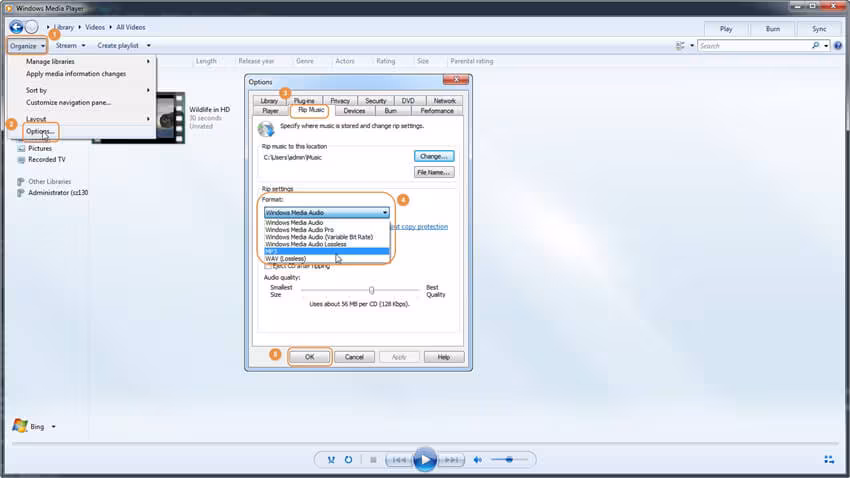Open the copy protection link
The height and width of the screenshot is (478, 850).
tap(419, 227)
